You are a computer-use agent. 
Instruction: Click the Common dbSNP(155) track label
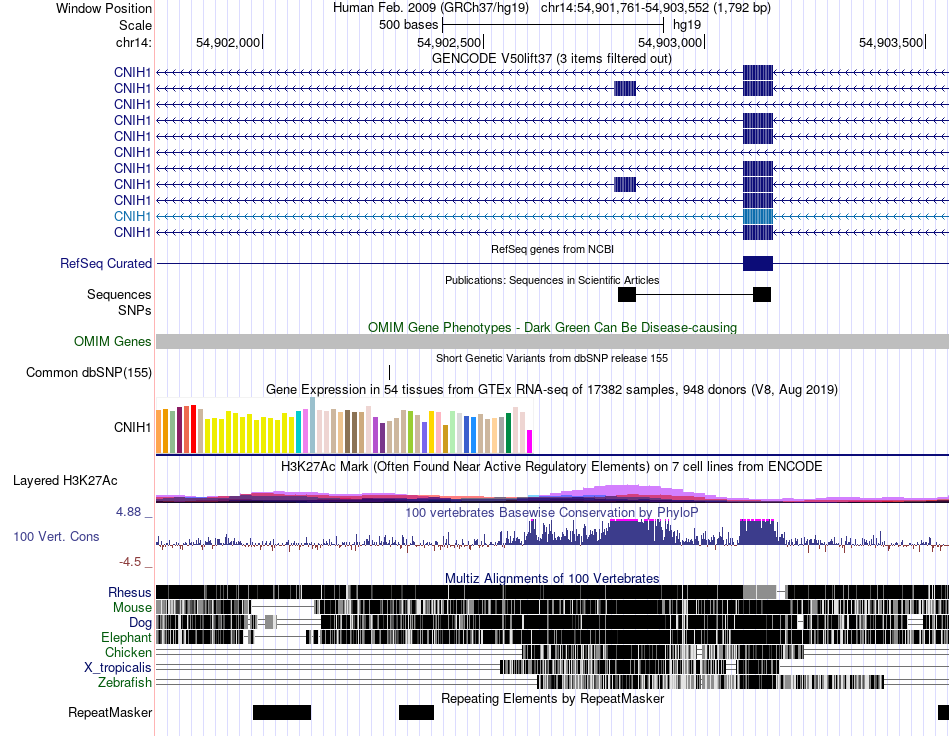point(89,373)
